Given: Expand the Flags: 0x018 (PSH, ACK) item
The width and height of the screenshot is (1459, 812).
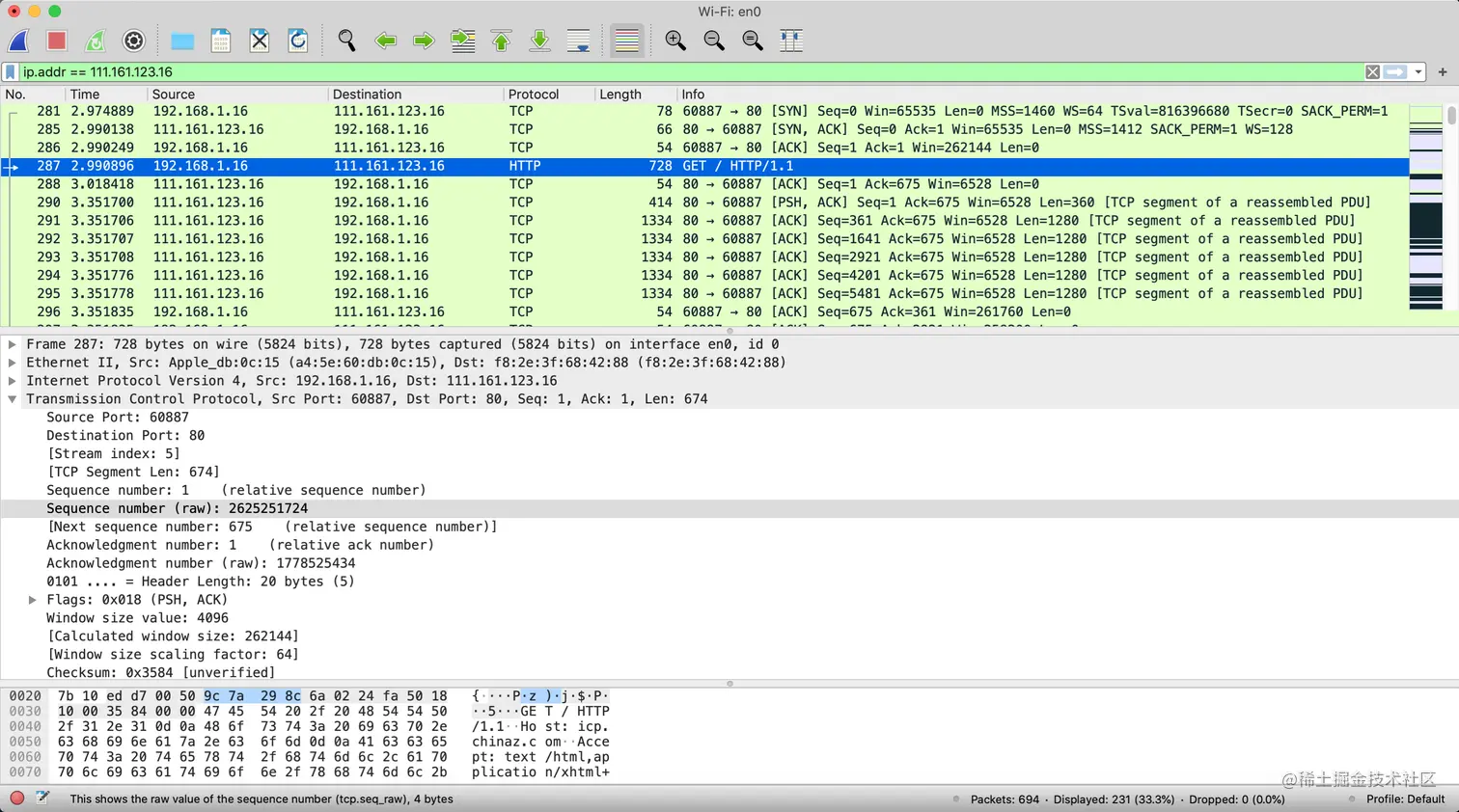Looking at the screenshot, I should click(33, 600).
